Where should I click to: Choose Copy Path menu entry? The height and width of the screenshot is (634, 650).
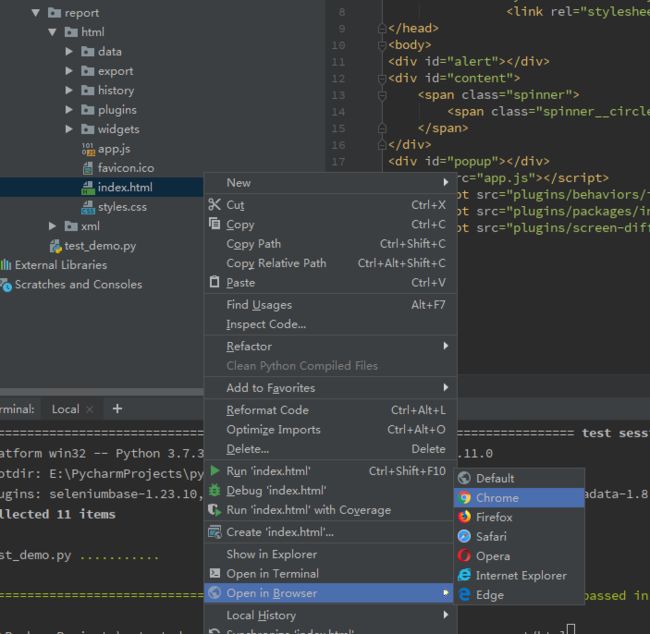point(331,243)
